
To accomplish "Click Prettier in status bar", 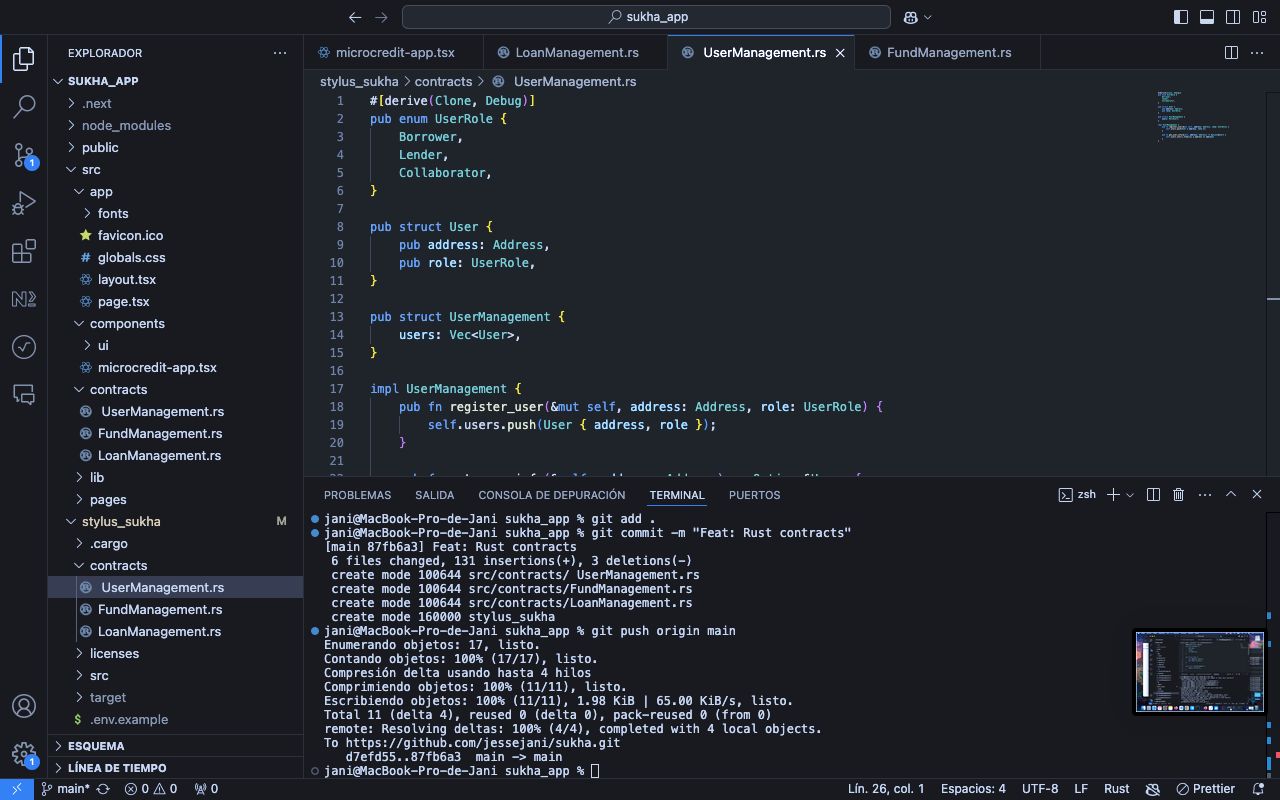I will (x=1205, y=789).
